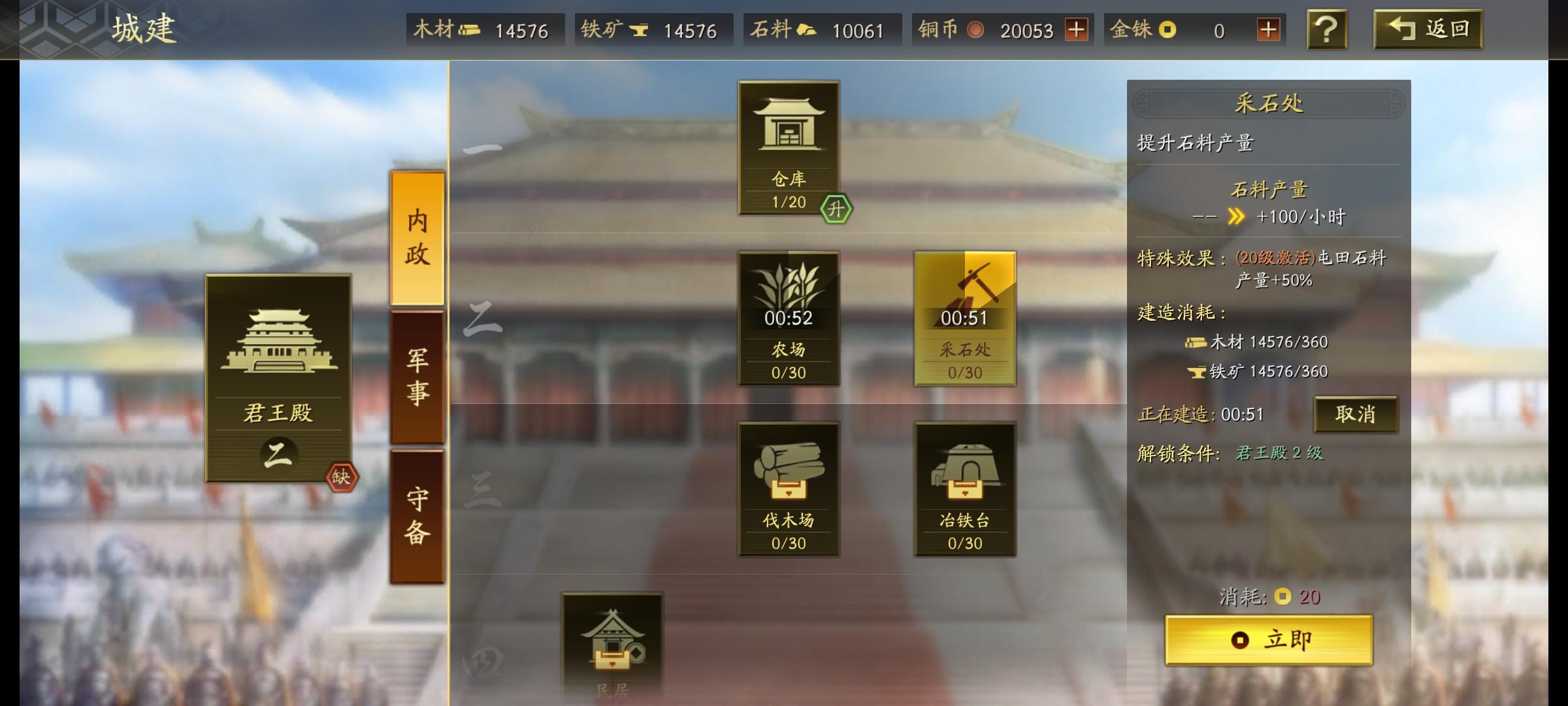
Task: Cancel the quarry construction with 取消
Action: point(1356,414)
